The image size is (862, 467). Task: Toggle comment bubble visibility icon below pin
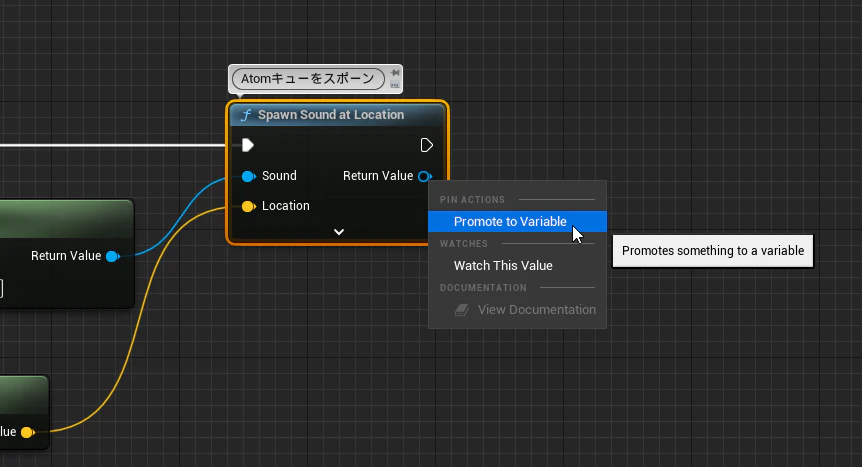click(395, 85)
